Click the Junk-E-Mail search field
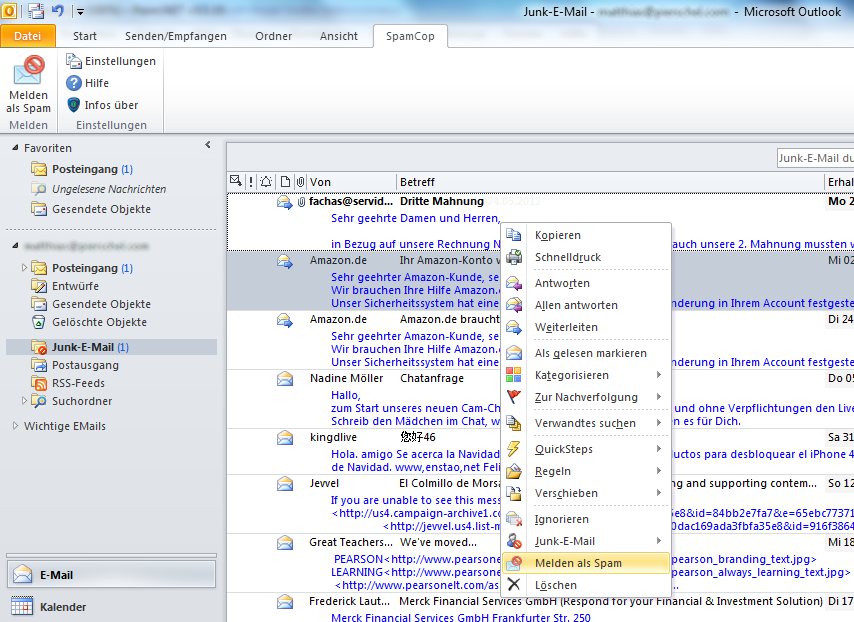This screenshot has height=622, width=854. [x=815, y=158]
